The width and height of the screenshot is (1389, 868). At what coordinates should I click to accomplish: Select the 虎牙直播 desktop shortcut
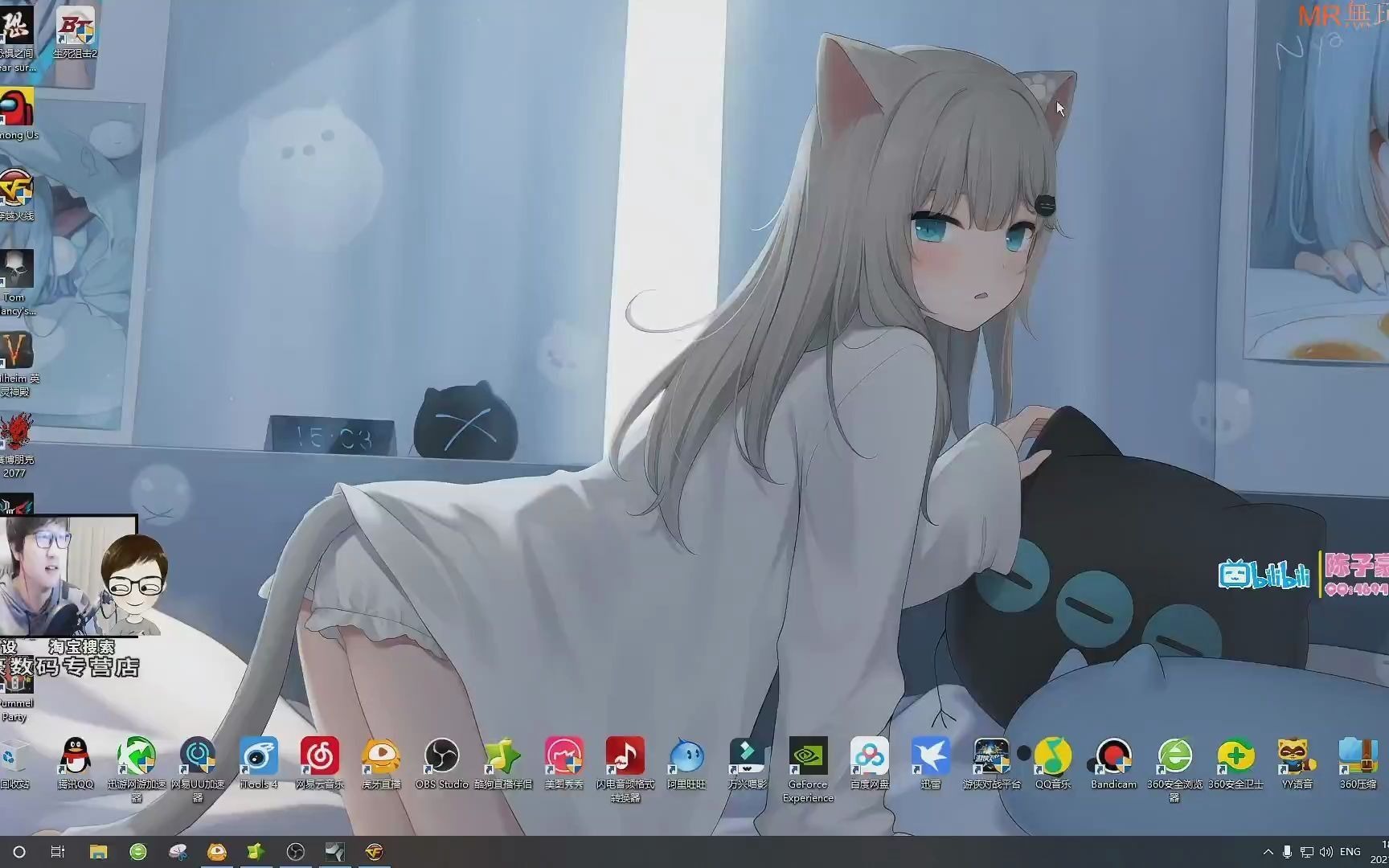click(x=381, y=763)
